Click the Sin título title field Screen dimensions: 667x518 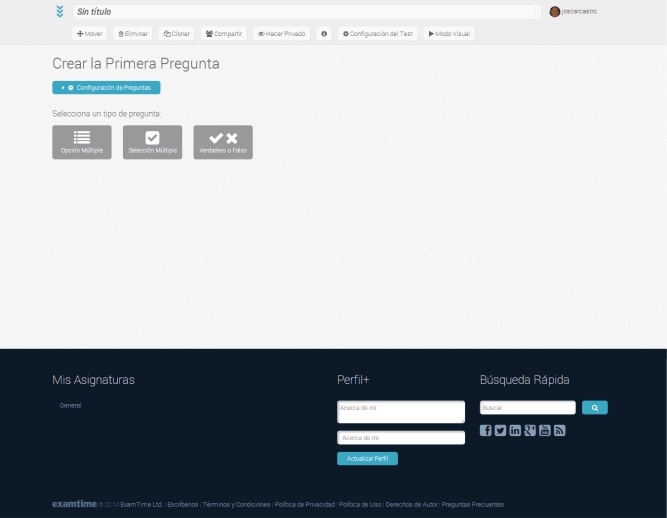pyautogui.click(x=307, y=12)
